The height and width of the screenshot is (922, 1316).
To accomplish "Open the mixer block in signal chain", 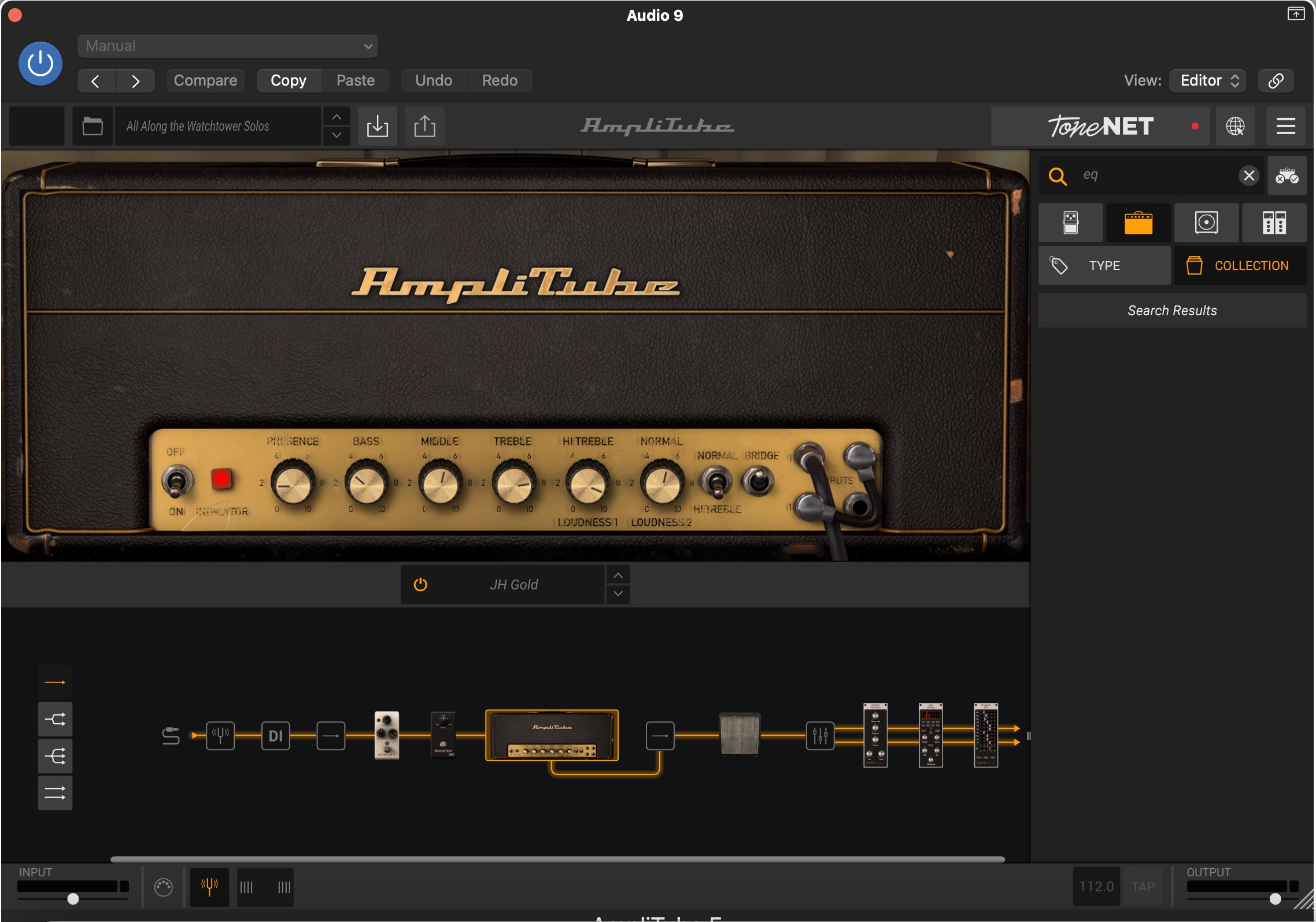I will pyautogui.click(x=820, y=736).
